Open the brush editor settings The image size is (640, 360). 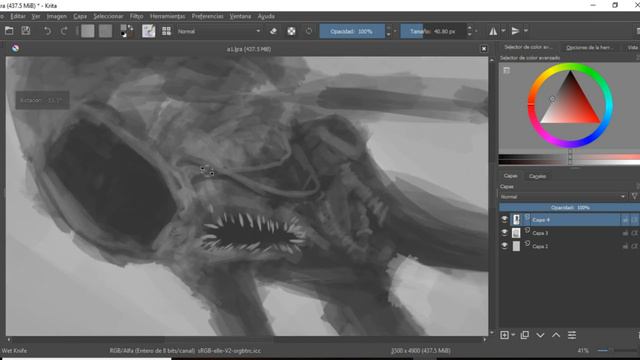tap(149, 31)
